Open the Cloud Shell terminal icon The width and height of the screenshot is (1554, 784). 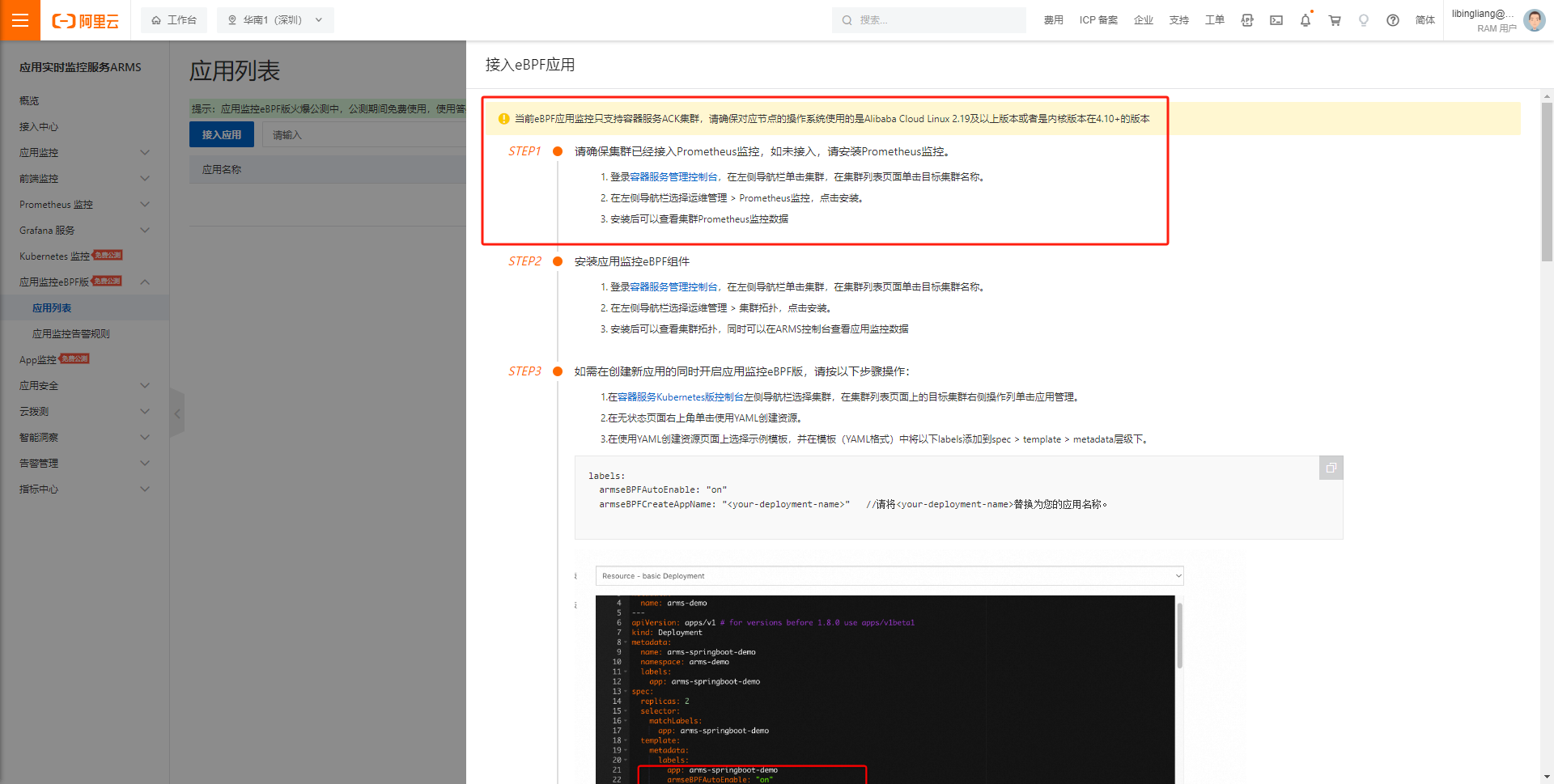tap(1276, 20)
